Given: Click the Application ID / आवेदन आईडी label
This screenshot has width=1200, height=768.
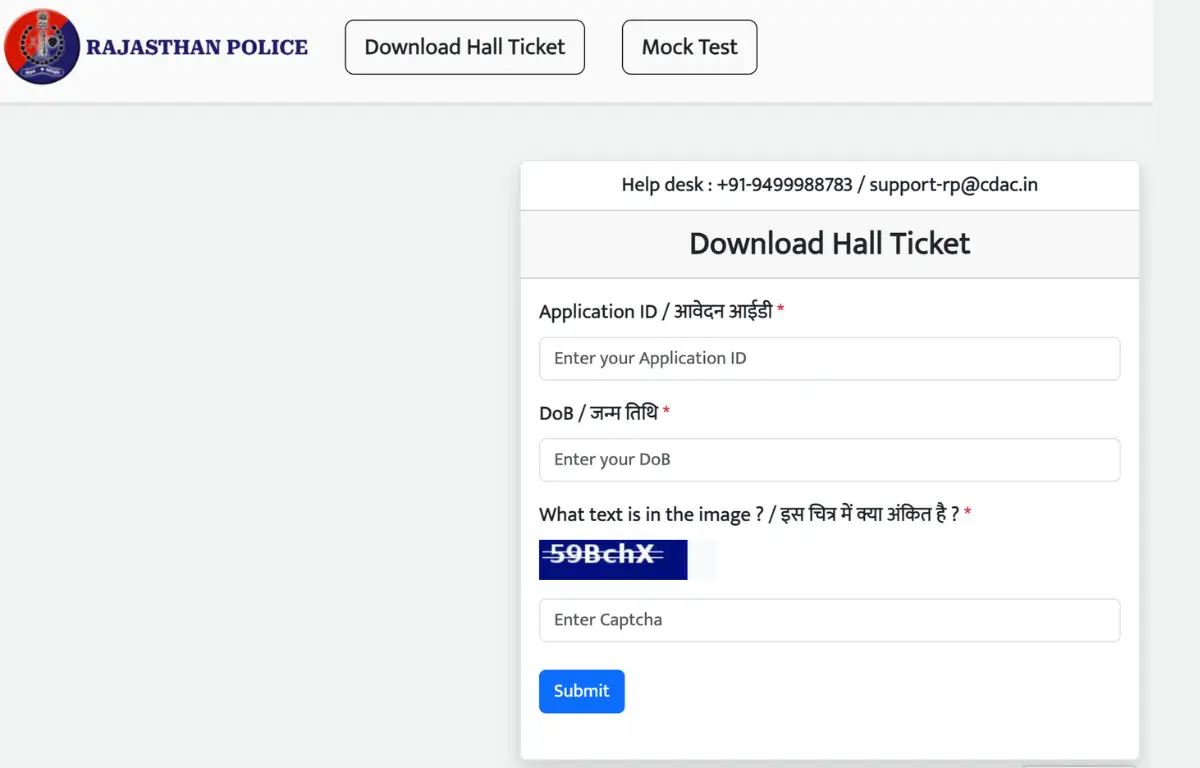Looking at the screenshot, I should pyautogui.click(x=661, y=311).
